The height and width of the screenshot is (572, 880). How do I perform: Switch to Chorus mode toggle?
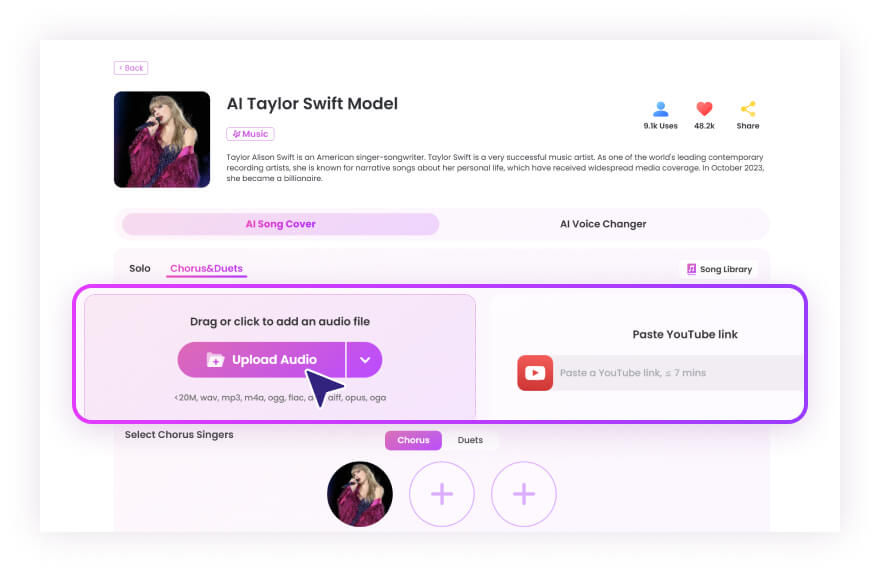tap(413, 440)
